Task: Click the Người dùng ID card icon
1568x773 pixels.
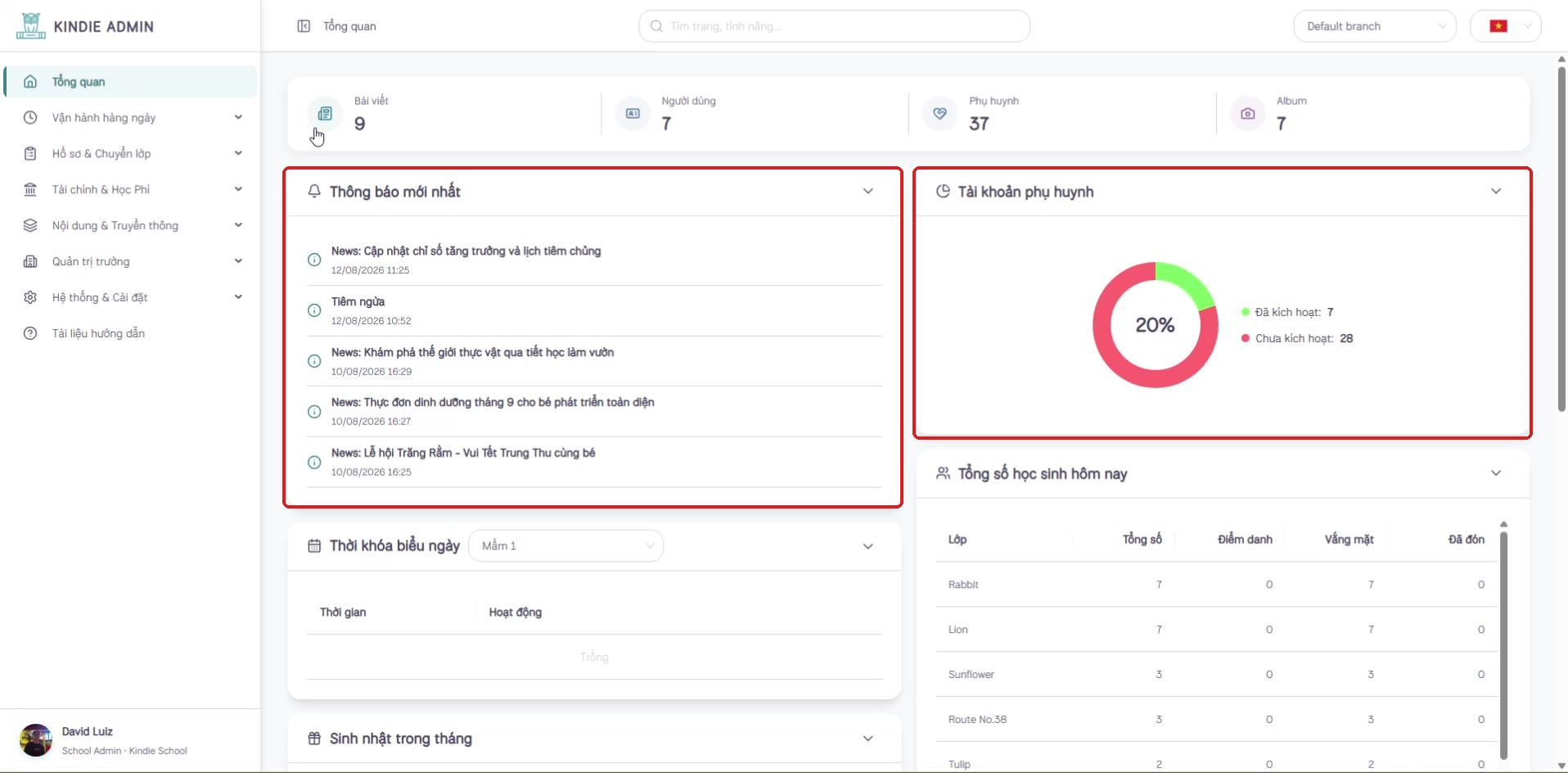Action: tap(633, 114)
